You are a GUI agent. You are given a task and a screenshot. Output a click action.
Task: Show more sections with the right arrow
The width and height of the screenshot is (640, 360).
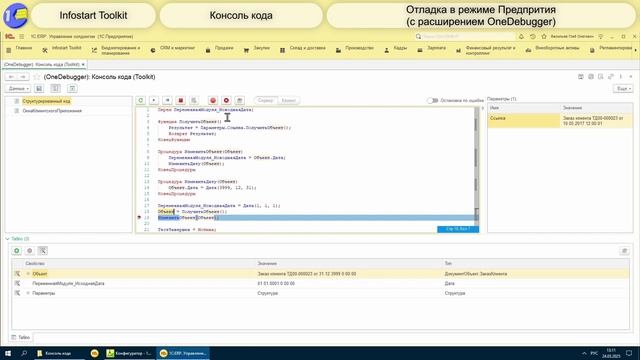point(635,50)
